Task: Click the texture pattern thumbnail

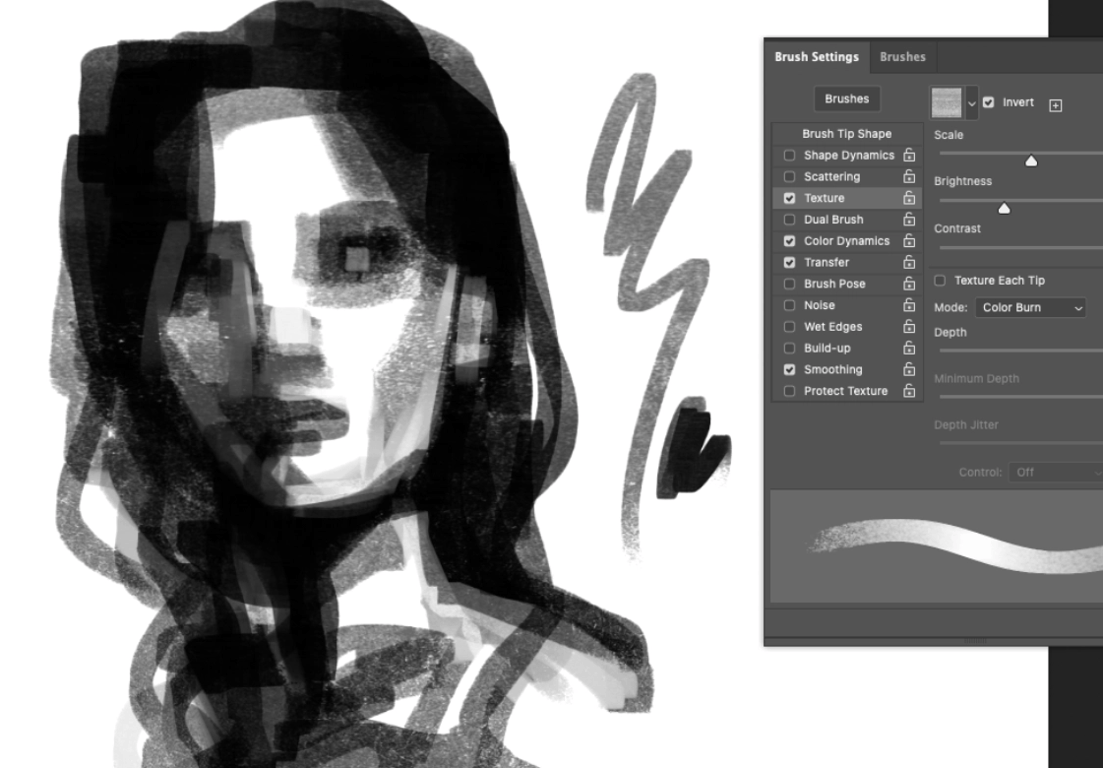Action: [x=947, y=103]
